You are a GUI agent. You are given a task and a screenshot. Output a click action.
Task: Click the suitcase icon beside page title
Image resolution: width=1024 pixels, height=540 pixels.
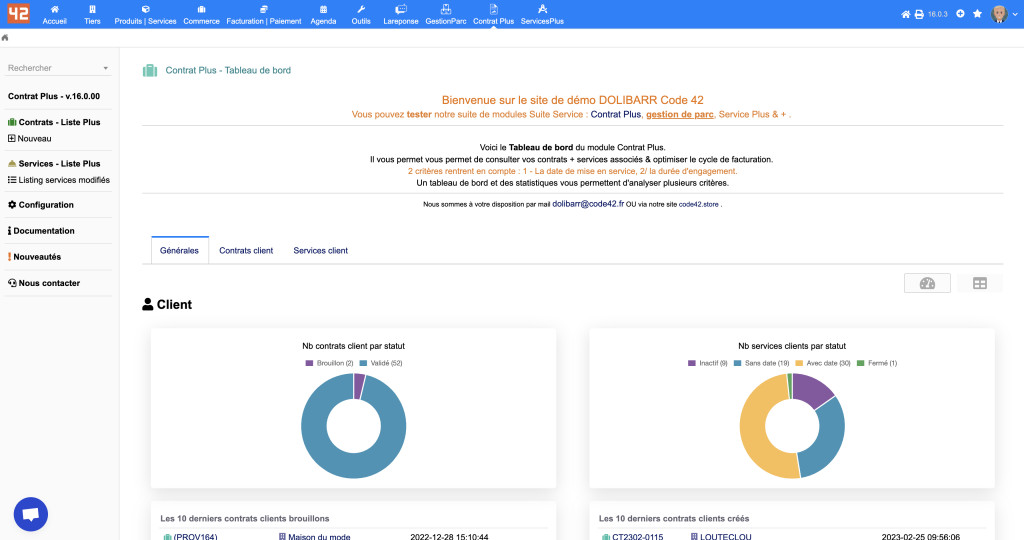point(150,71)
